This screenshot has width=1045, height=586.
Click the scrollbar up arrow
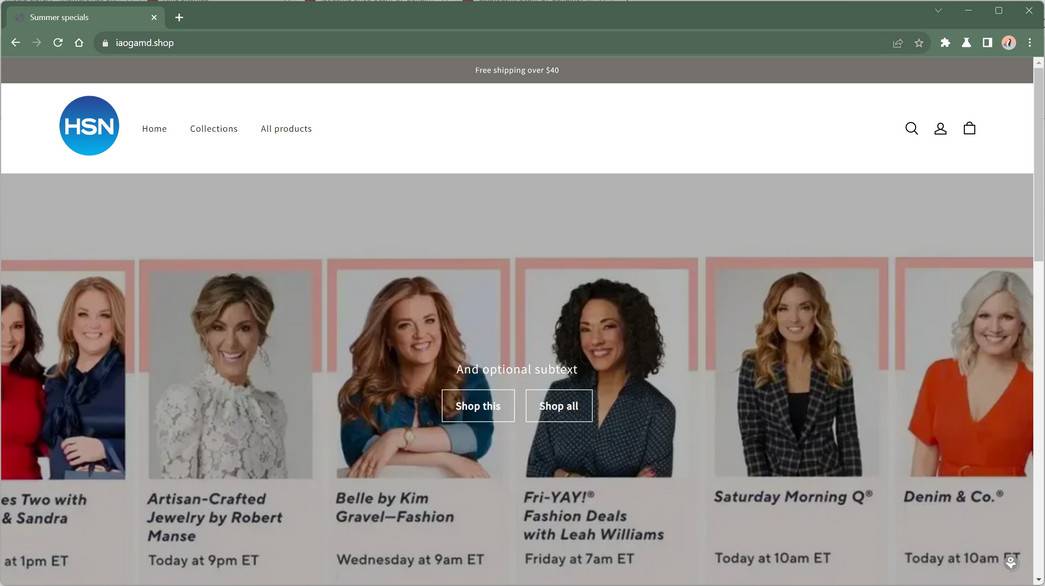click(x=1038, y=62)
